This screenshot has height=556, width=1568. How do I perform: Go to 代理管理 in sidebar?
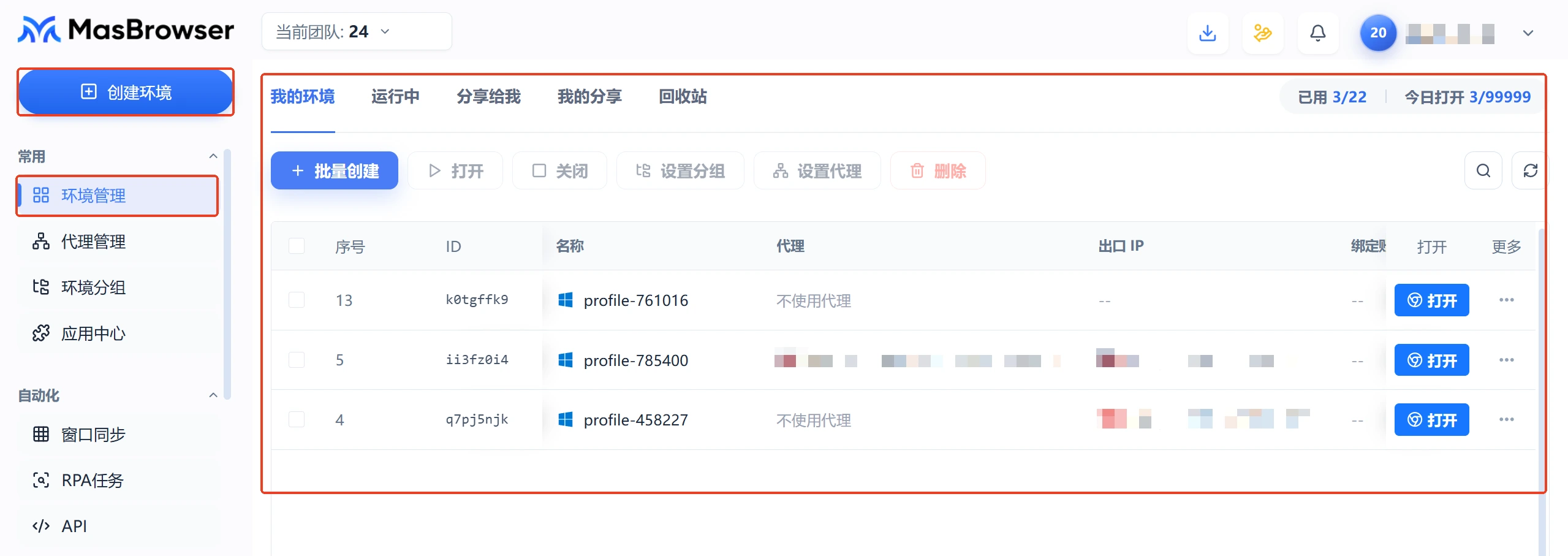[x=118, y=242]
